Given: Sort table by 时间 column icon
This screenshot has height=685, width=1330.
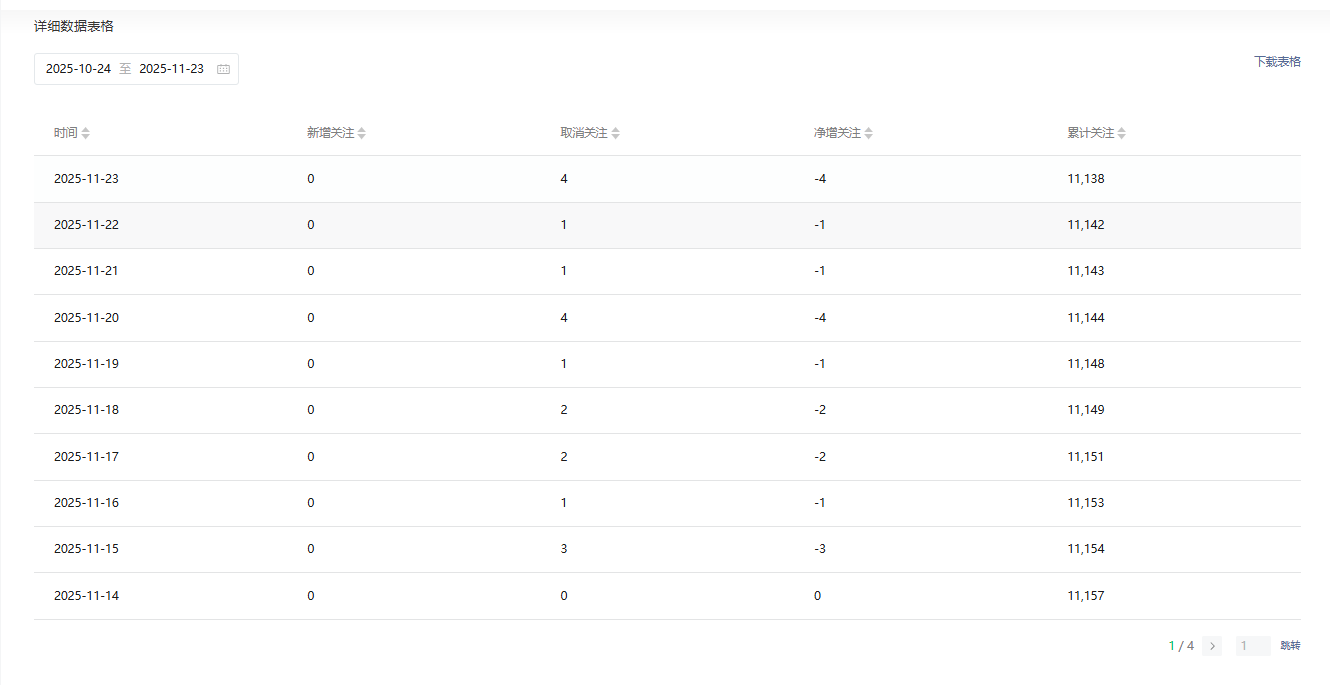Looking at the screenshot, I should click(x=86, y=133).
